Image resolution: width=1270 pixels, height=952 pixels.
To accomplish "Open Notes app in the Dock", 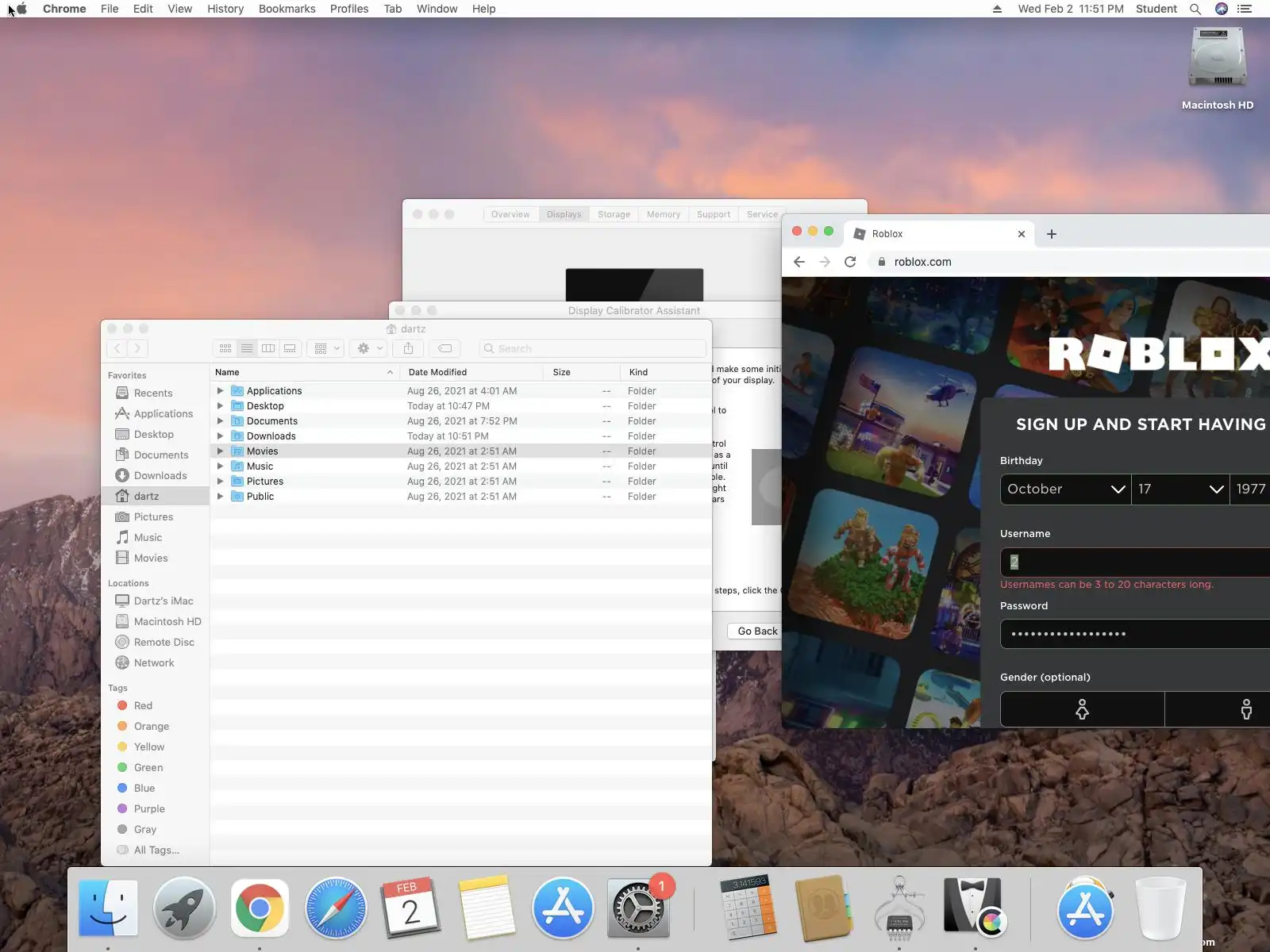I will coord(487,908).
